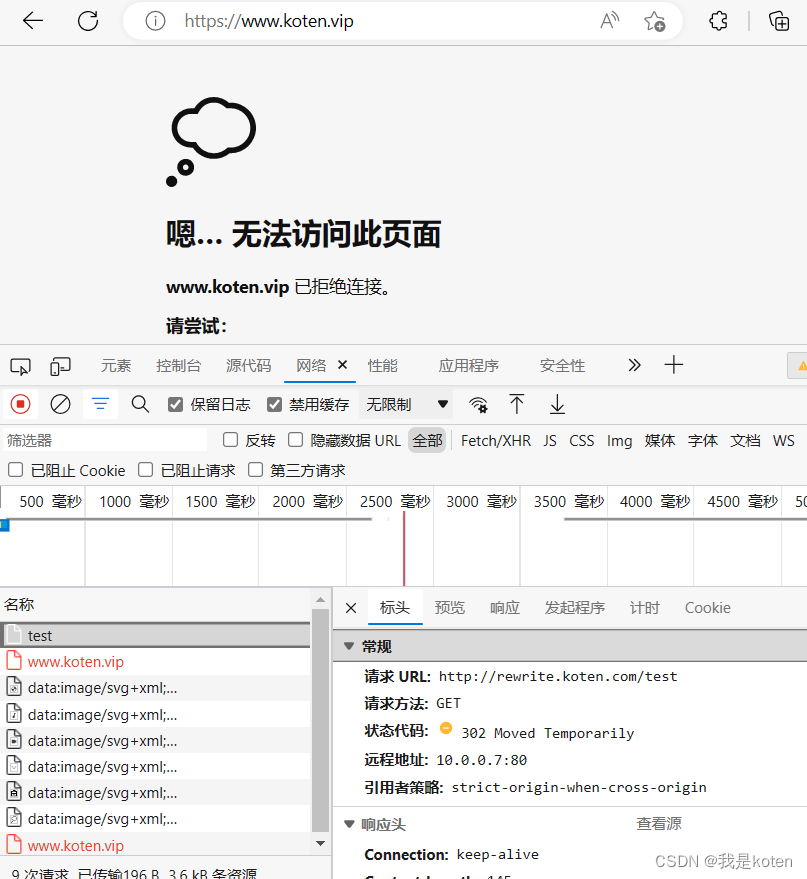Image resolution: width=807 pixels, height=879 pixels.
Task: Toggle the device emulation toolbar
Action: click(x=60, y=366)
